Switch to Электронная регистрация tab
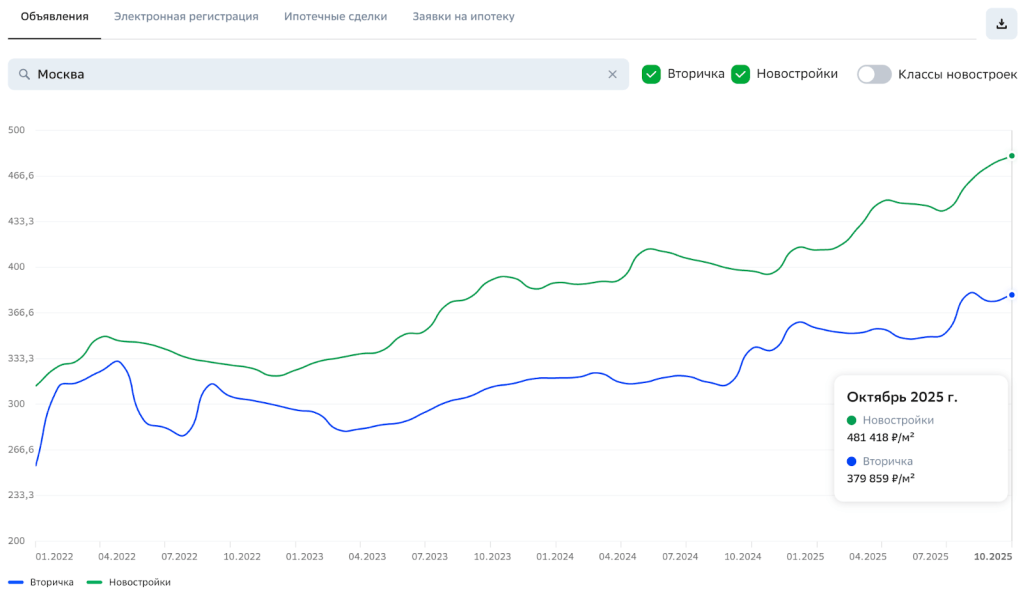 (x=186, y=17)
